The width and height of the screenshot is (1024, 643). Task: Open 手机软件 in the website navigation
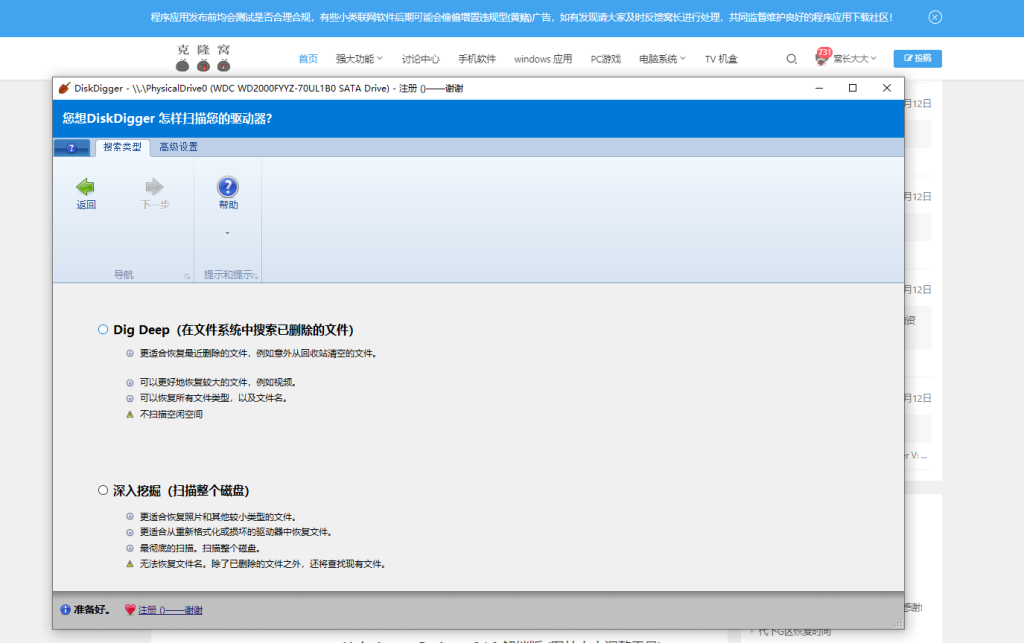(x=477, y=59)
